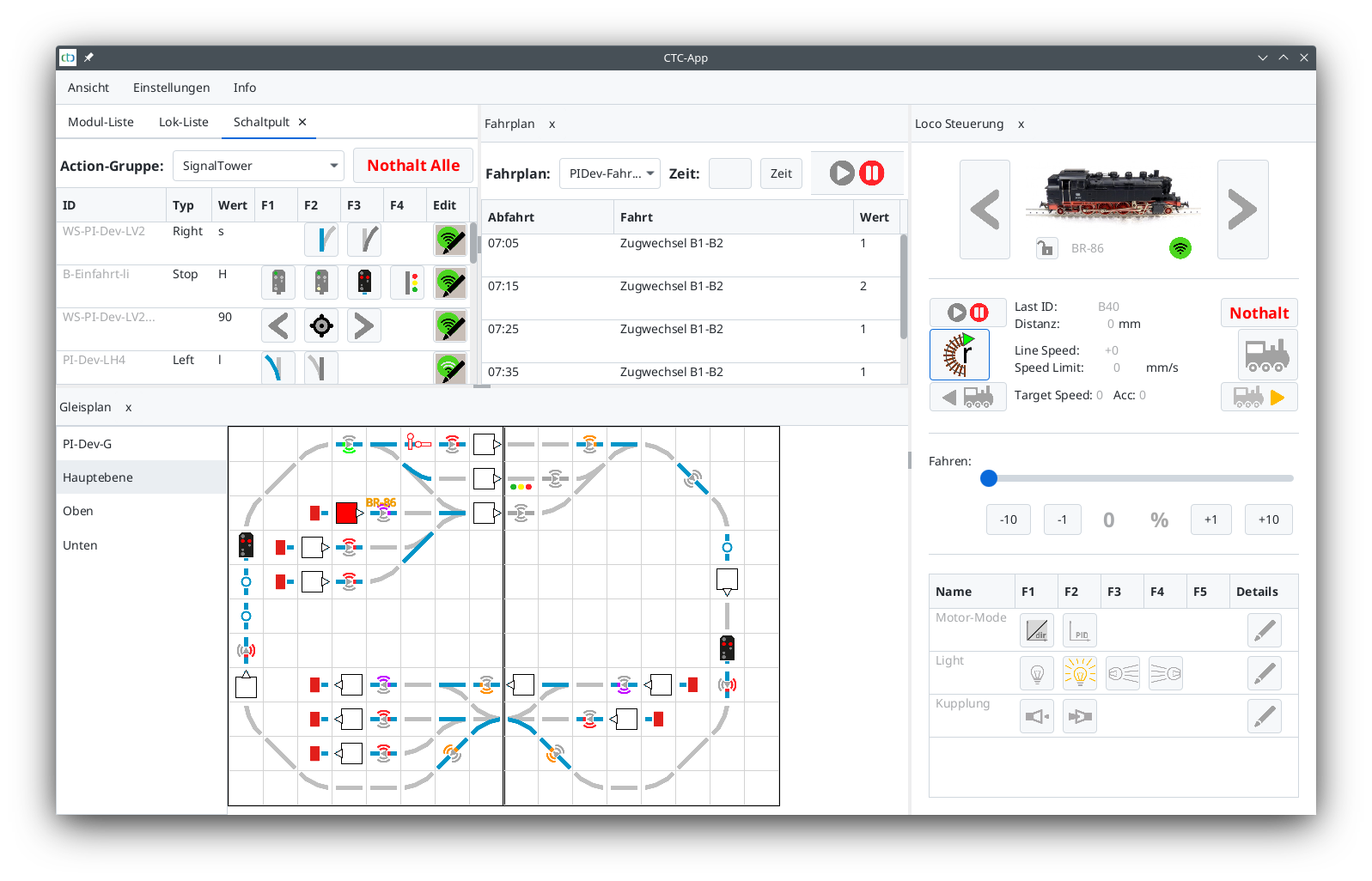Decrease speed by 1
The height and width of the screenshot is (881, 1372).
(1062, 519)
